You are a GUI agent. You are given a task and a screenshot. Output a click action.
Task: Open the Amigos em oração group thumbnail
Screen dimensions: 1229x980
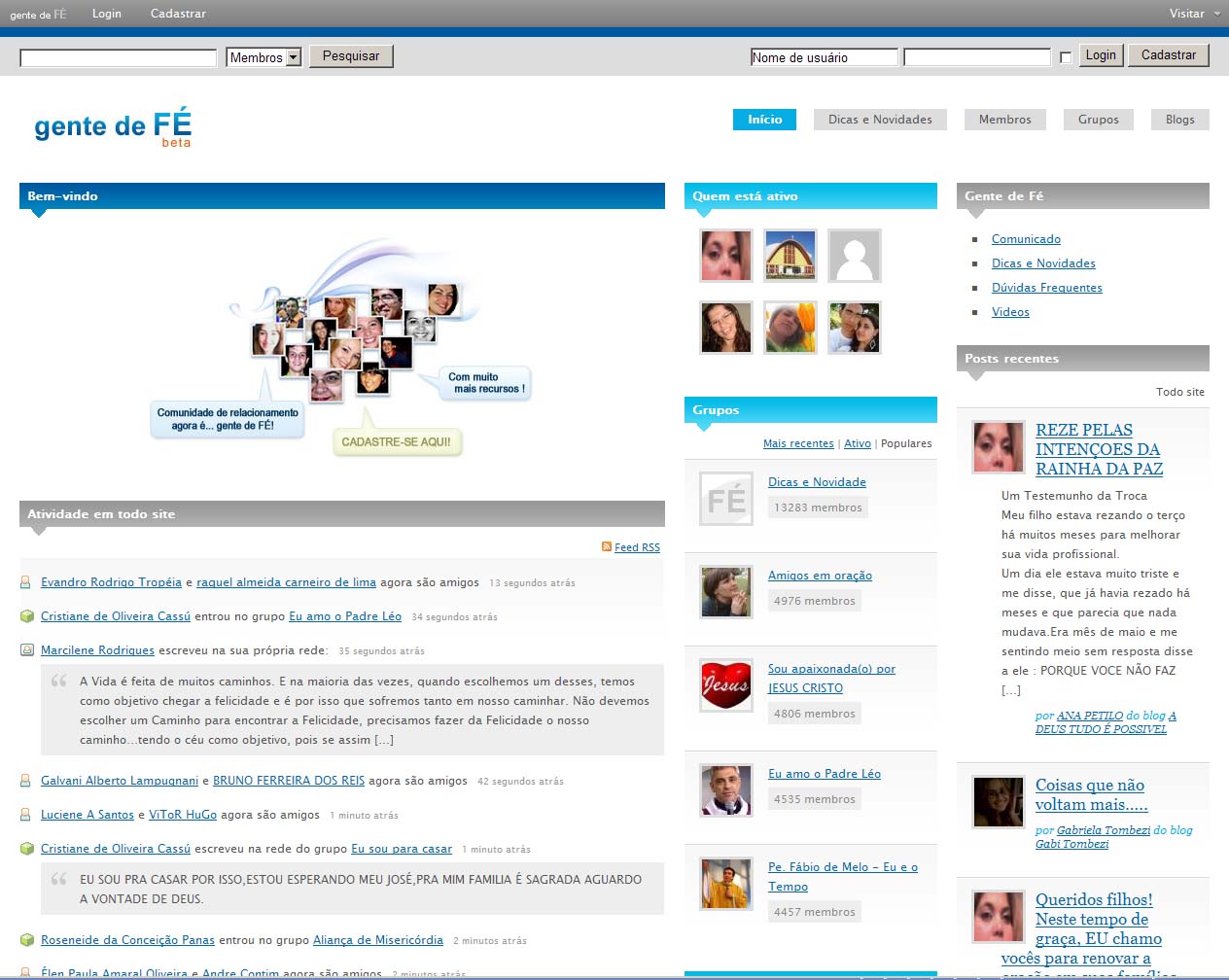[x=726, y=592]
